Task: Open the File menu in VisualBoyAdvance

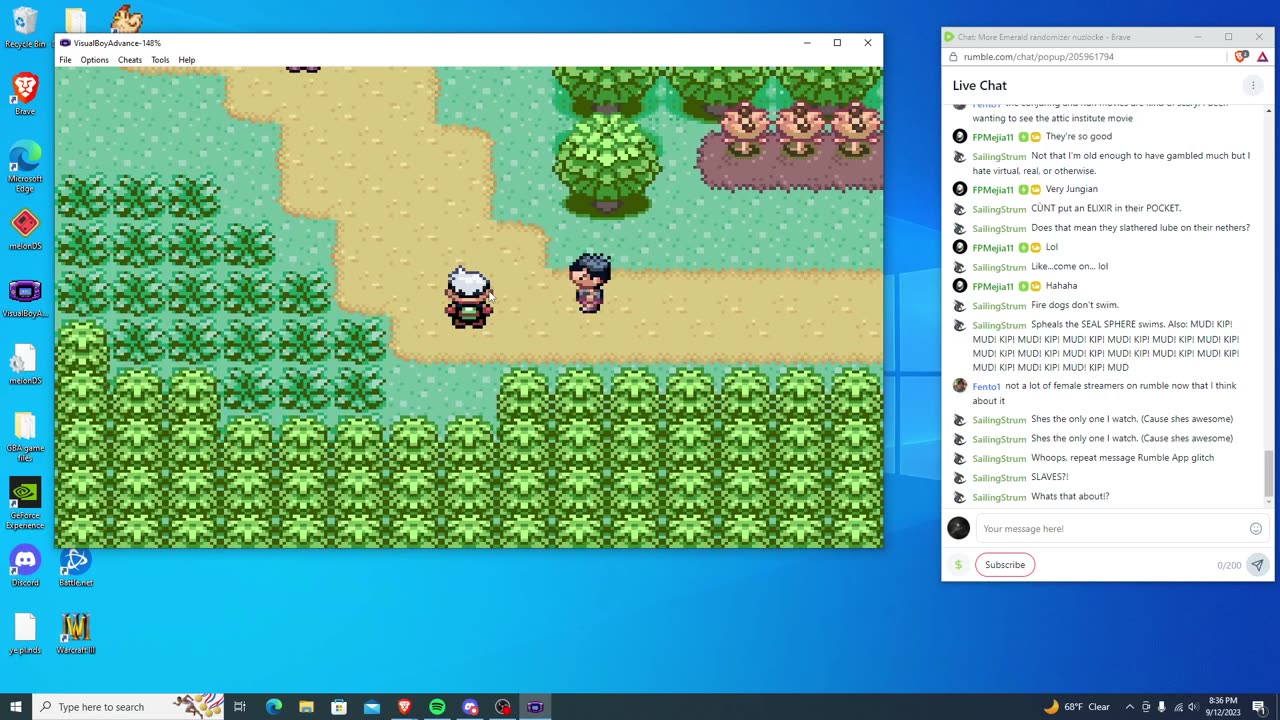Action: pos(65,60)
